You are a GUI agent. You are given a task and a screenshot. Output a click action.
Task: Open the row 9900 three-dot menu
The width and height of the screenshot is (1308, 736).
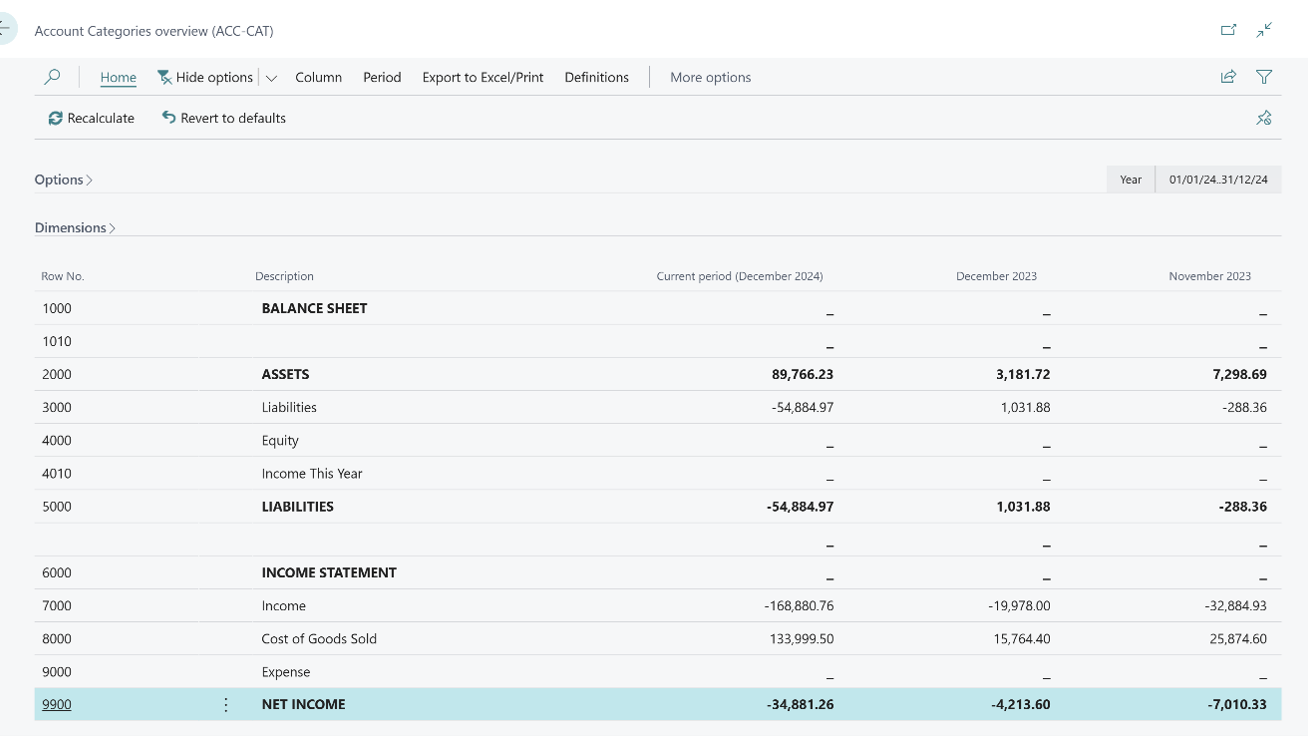(x=226, y=705)
